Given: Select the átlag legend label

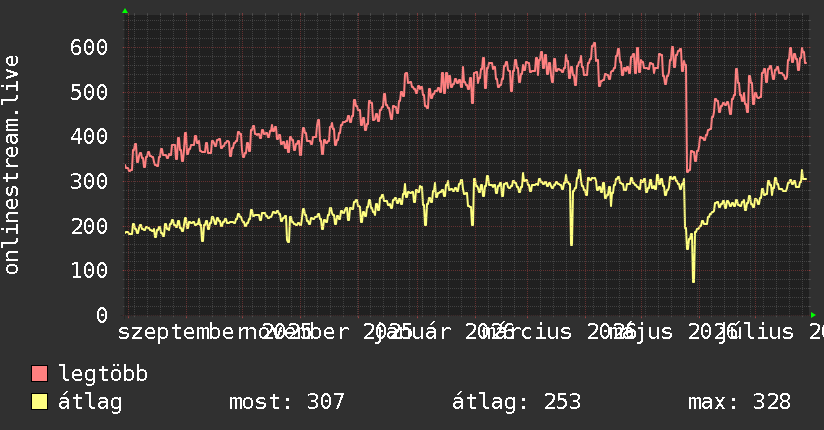Looking at the screenshot, I should click(90, 402).
